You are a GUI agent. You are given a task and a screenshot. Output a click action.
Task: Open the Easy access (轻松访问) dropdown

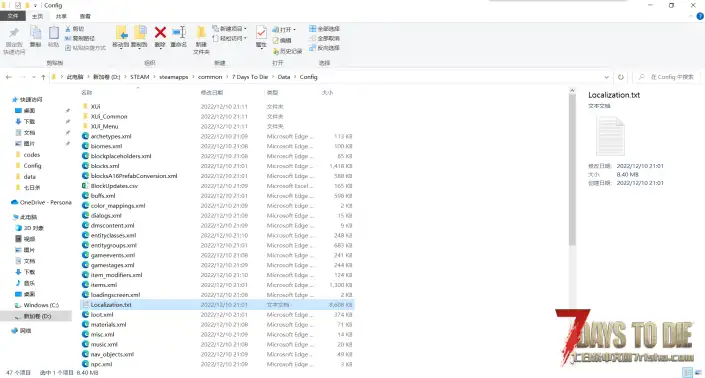click(x=229, y=38)
